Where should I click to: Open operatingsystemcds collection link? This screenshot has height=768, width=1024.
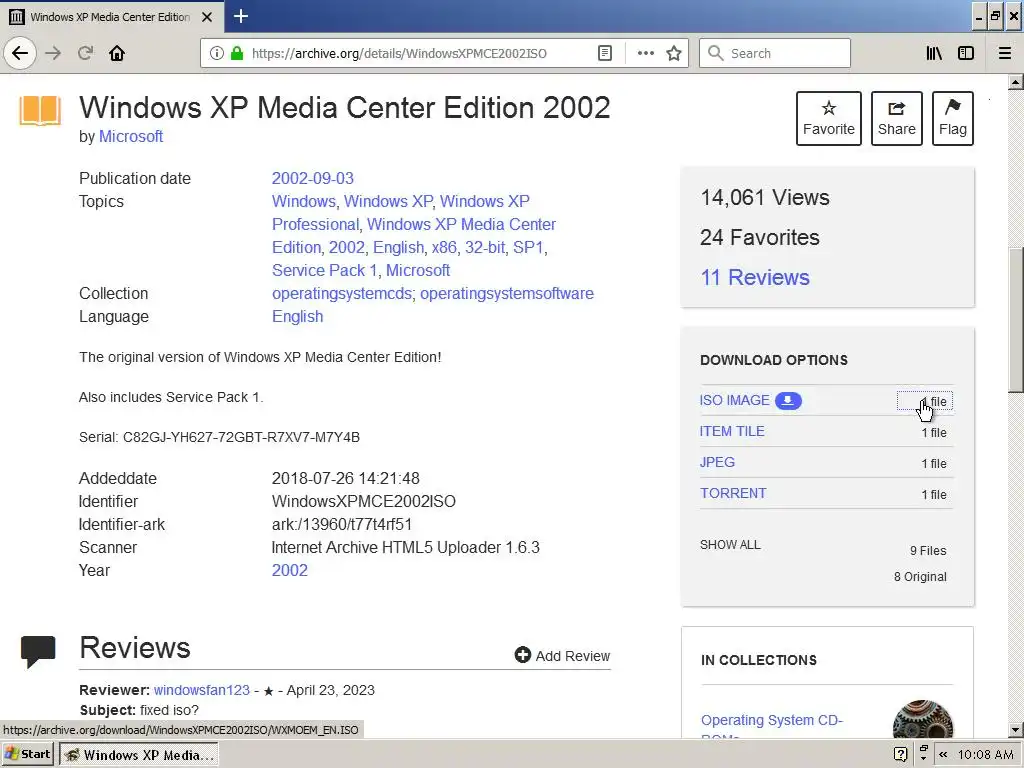(x=342, y=293)
